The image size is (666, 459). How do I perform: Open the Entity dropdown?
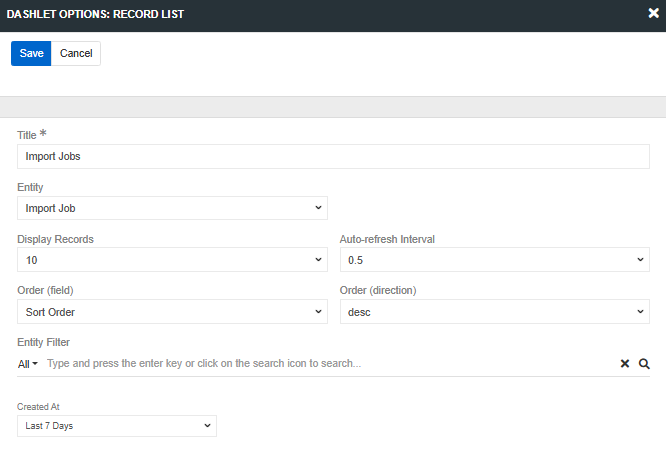pyautogui.click(x=172, y=208)
